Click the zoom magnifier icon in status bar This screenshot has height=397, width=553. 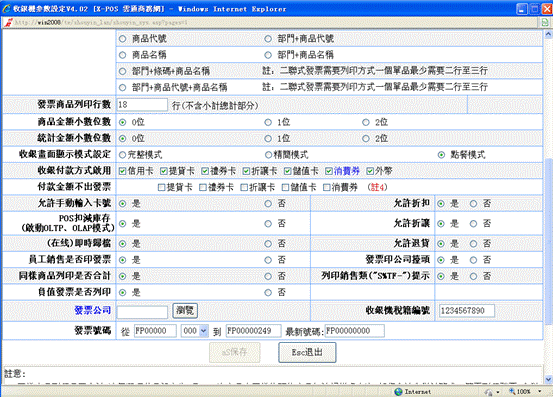coord(512,391)
